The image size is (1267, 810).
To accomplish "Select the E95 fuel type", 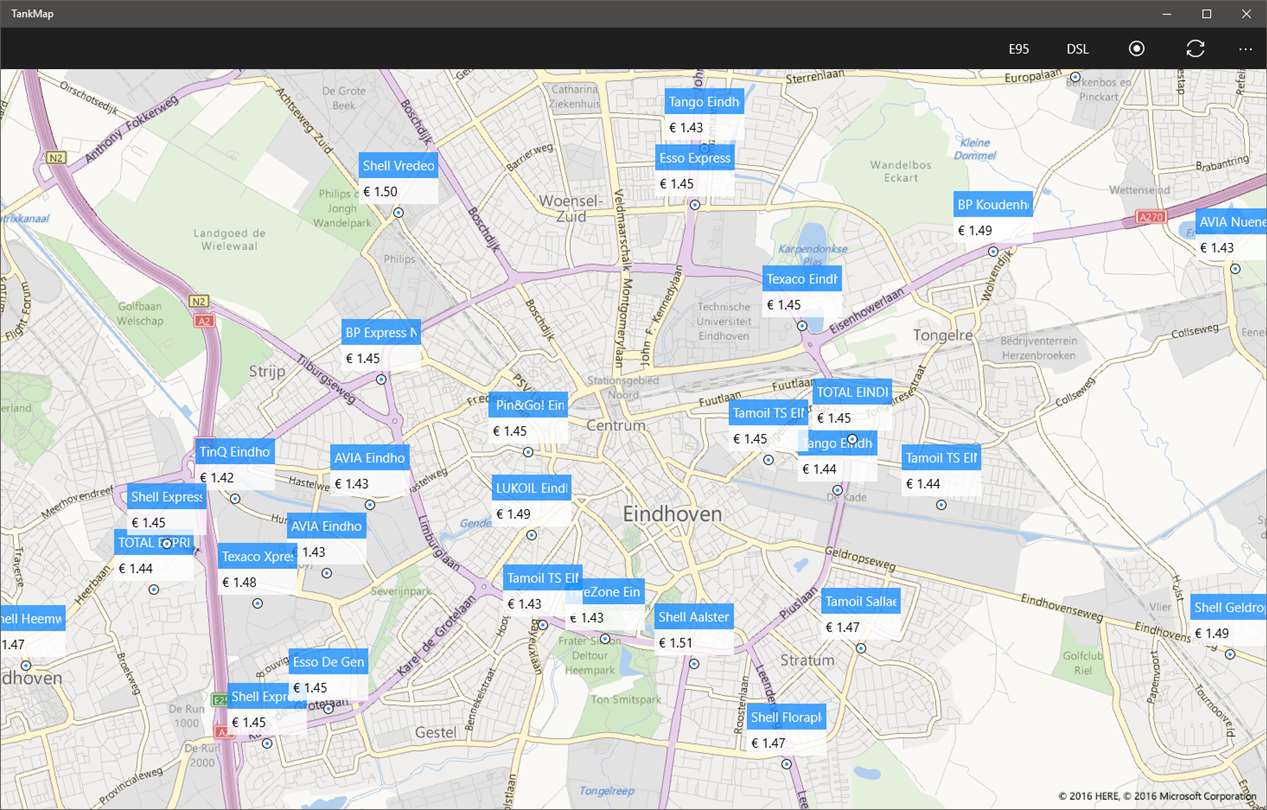I will 1019,49.
